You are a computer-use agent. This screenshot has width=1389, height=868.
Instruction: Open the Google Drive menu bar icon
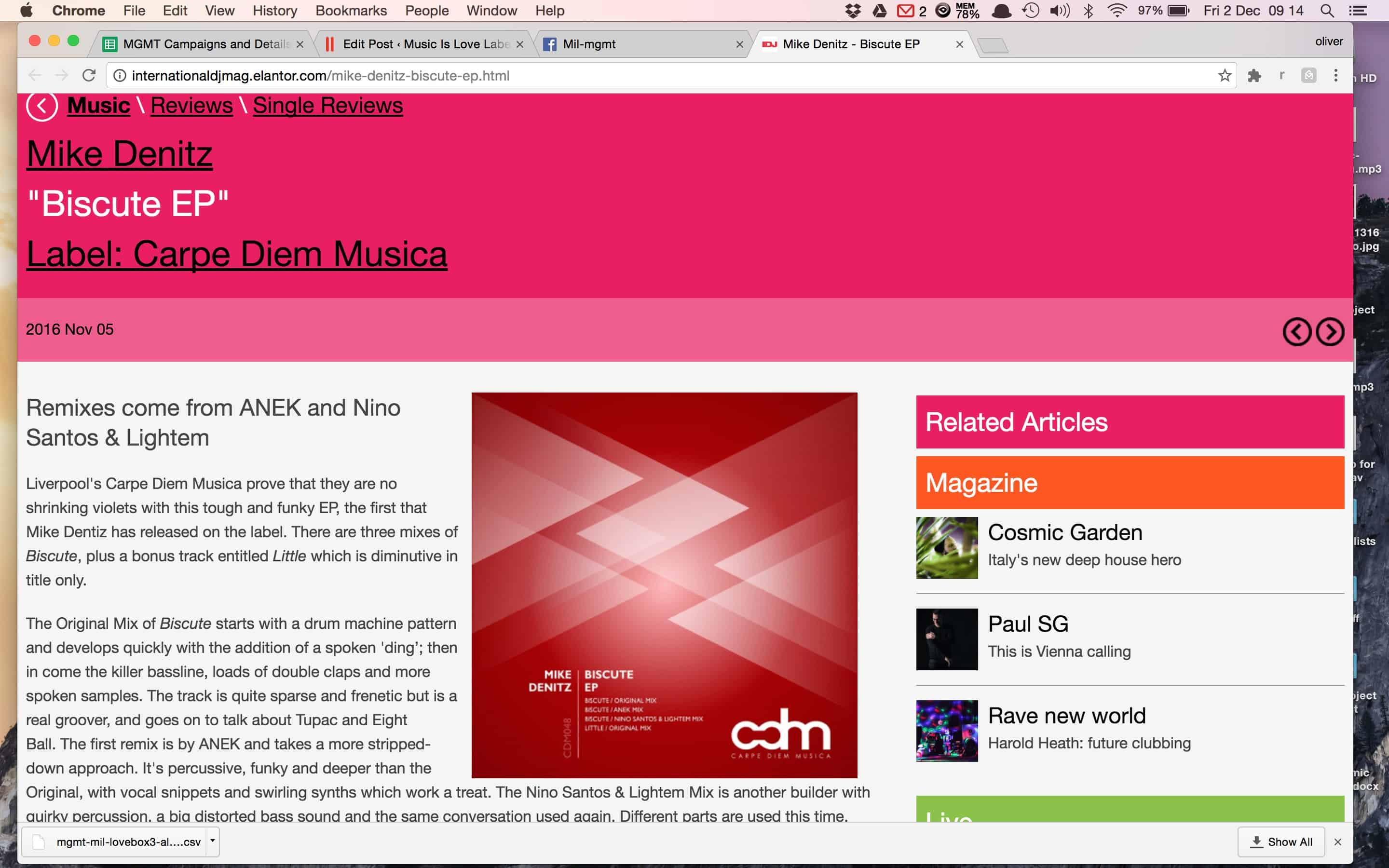[x=879, y=10]
